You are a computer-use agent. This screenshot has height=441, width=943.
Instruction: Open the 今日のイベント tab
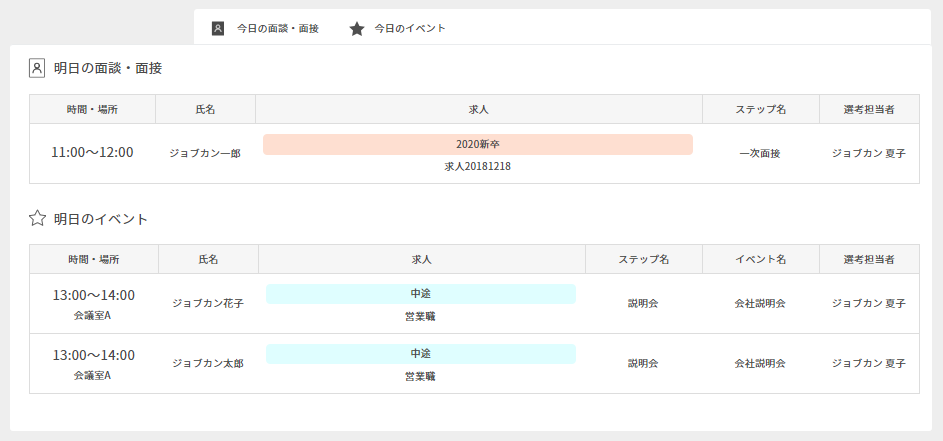(410, 28)
